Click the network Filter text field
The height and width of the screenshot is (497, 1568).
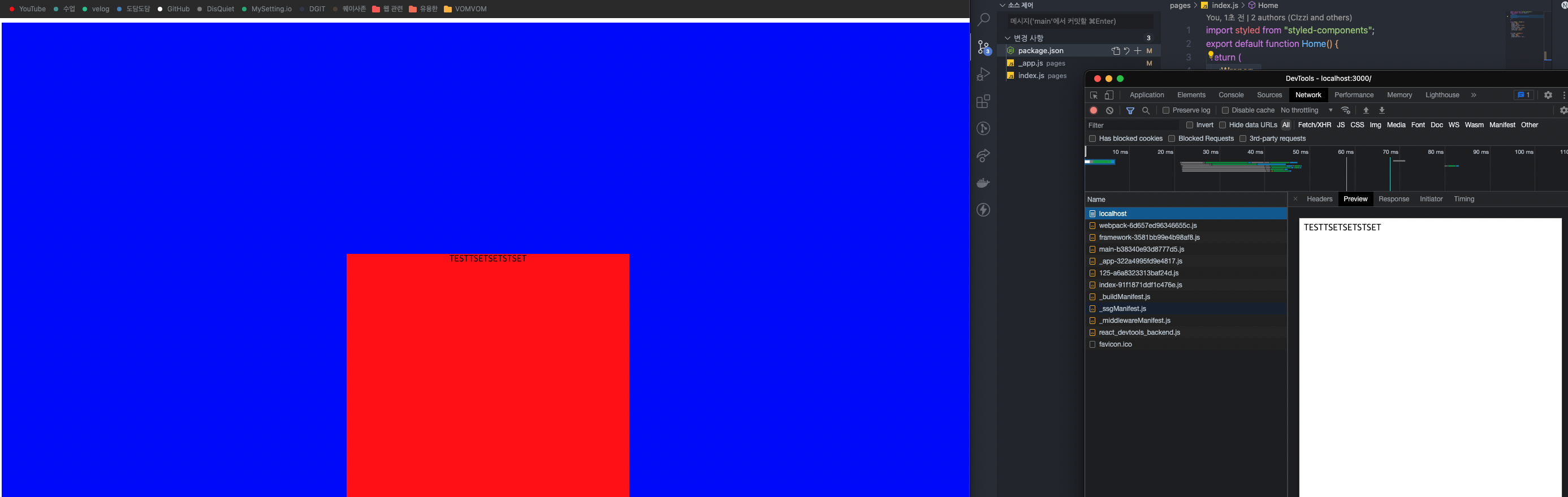1132,126
